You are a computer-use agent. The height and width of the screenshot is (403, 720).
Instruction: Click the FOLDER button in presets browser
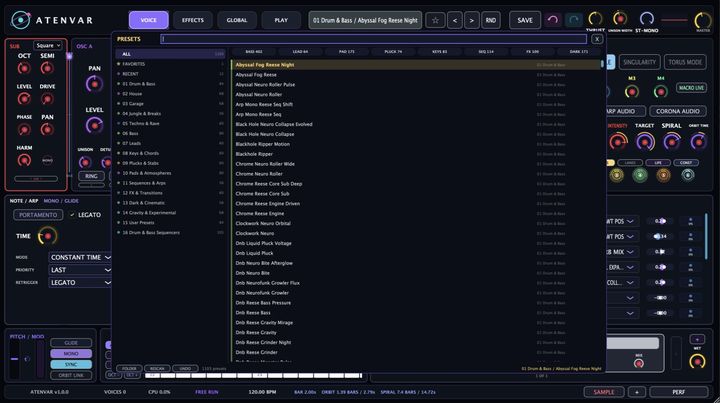click(x=129, y=369)
